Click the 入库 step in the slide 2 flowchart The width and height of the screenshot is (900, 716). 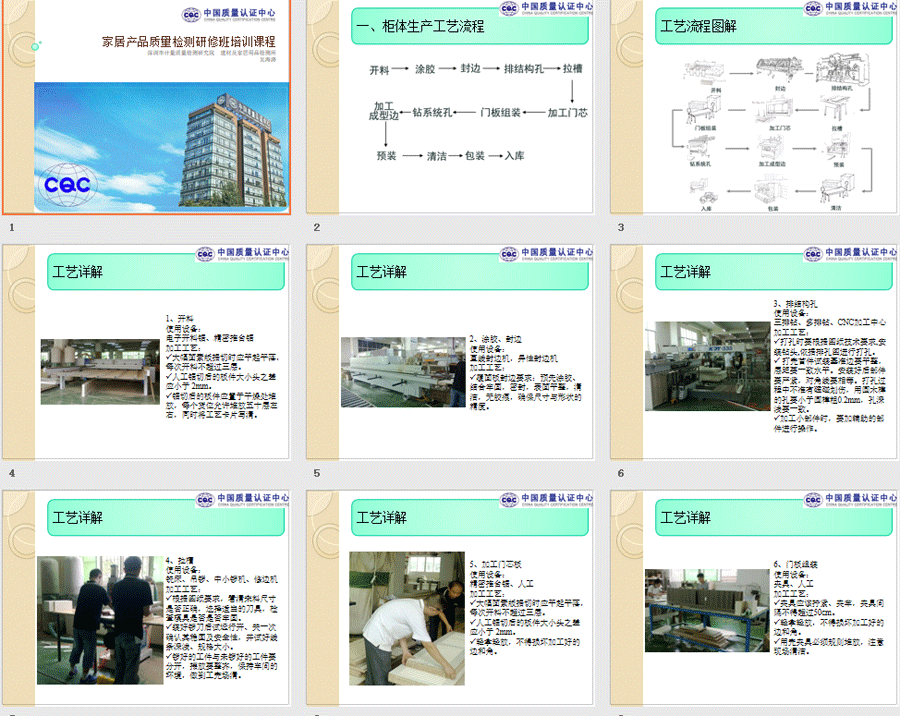point(515,156)
